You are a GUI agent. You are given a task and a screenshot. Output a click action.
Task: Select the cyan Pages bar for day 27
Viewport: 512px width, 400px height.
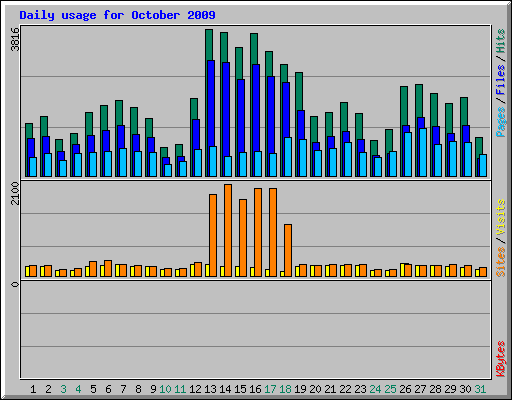click(x=423, y=152)
